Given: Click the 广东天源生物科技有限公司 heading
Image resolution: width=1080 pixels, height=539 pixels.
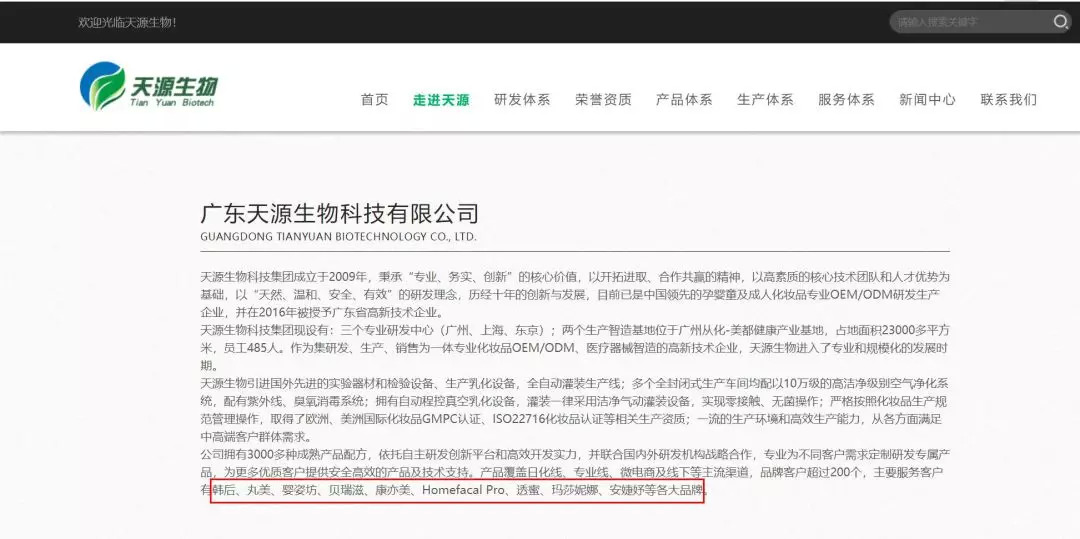Looking at the screenshot, I should [340, 213].
